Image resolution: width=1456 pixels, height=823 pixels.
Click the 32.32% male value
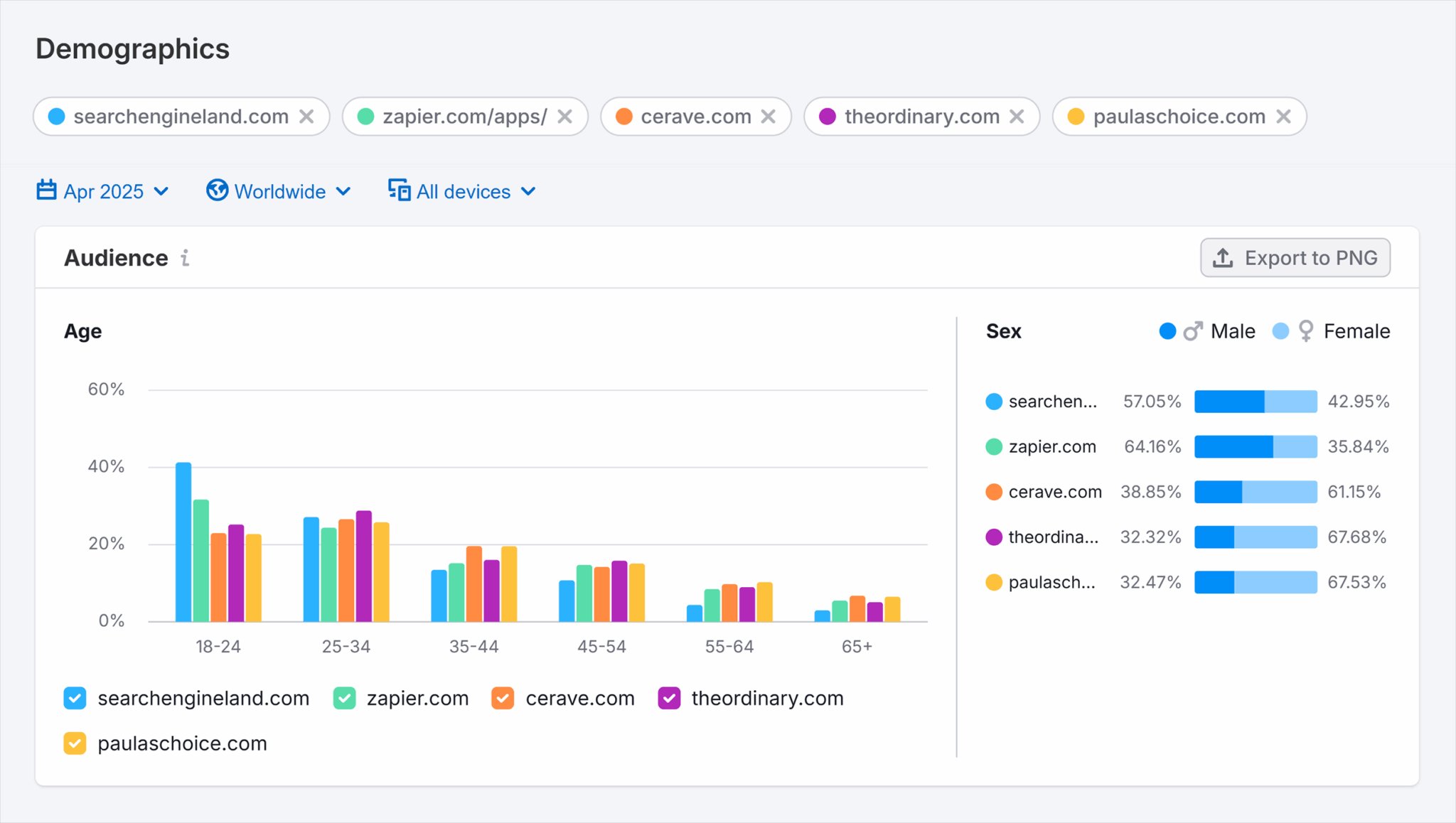point(1151,537)
